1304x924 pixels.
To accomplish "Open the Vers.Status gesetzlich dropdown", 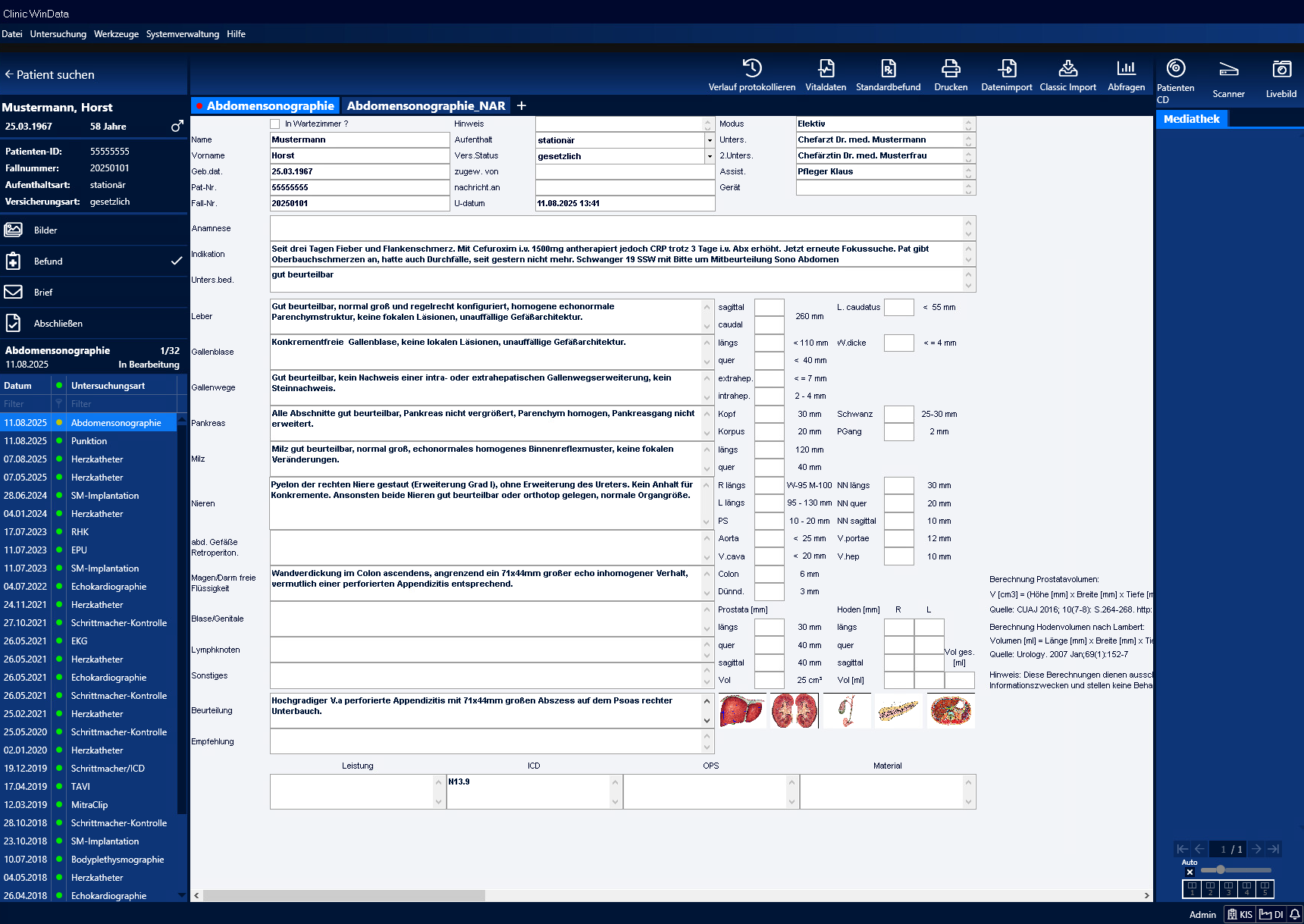I will [710, 156].
